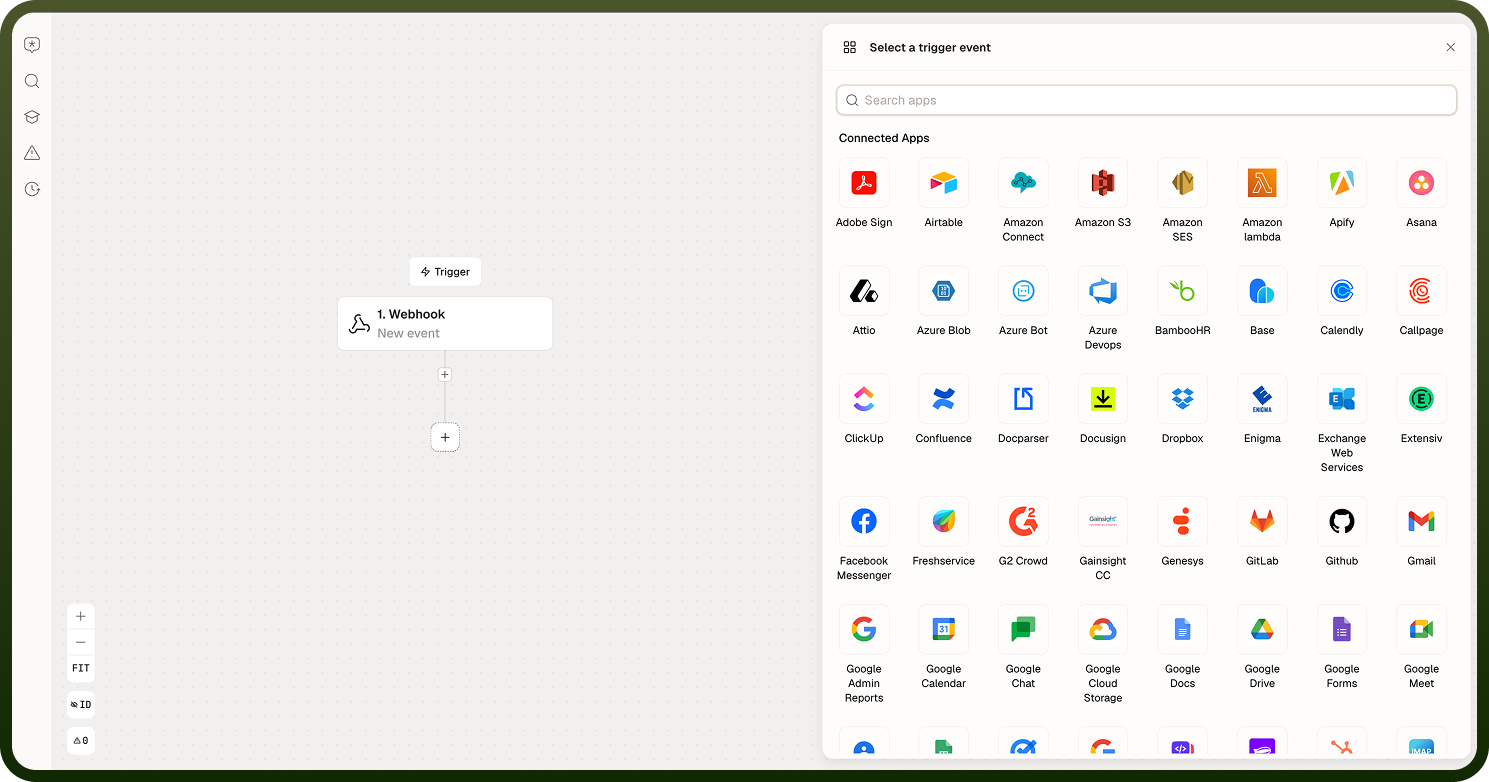The width and height of the screenshot is (1489, 782).
Task: Choose the Genesys app icon
Action: [x=1182, y=522]
